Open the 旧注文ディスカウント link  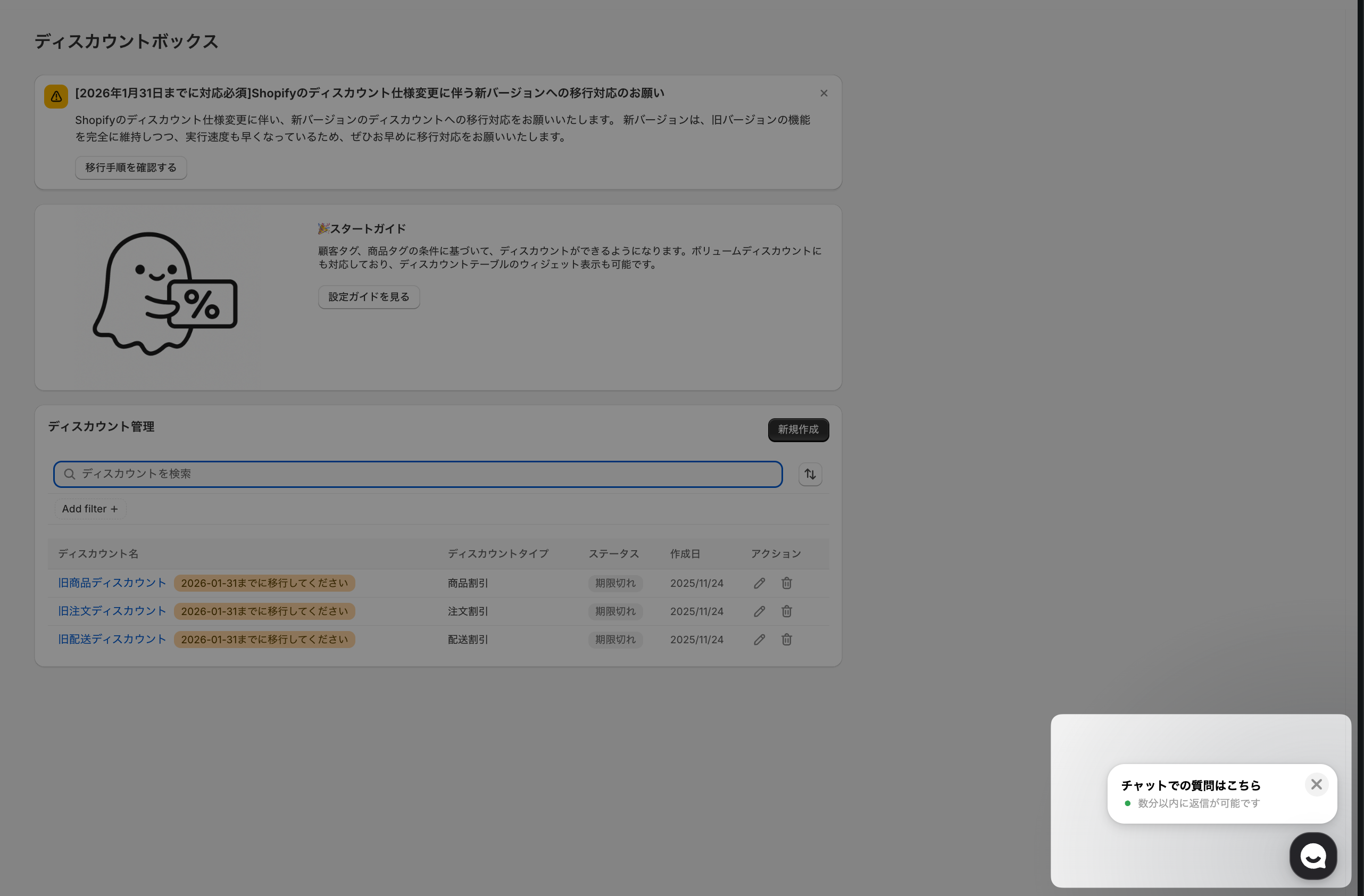click(x=112, y=611)
